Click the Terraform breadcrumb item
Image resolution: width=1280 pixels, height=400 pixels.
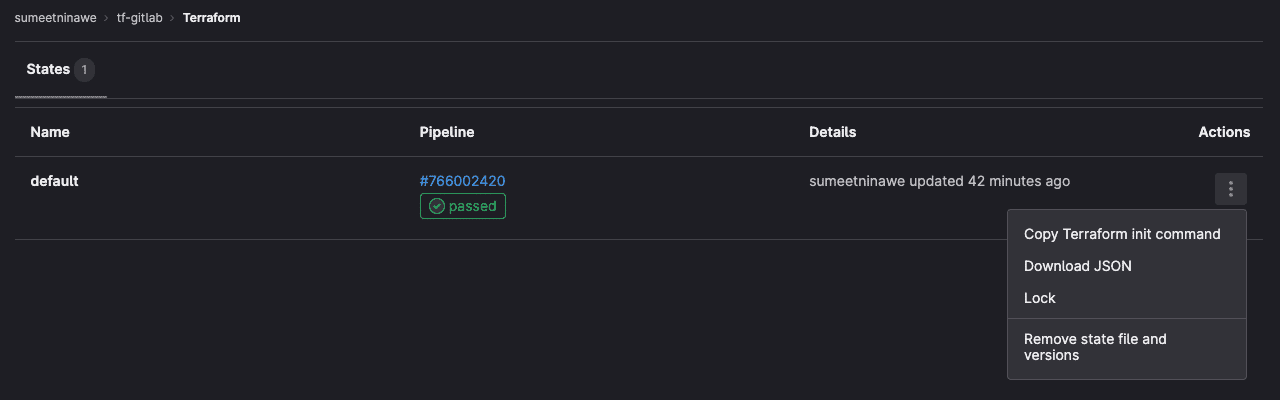pyautogui.click(x=211, y=18)
